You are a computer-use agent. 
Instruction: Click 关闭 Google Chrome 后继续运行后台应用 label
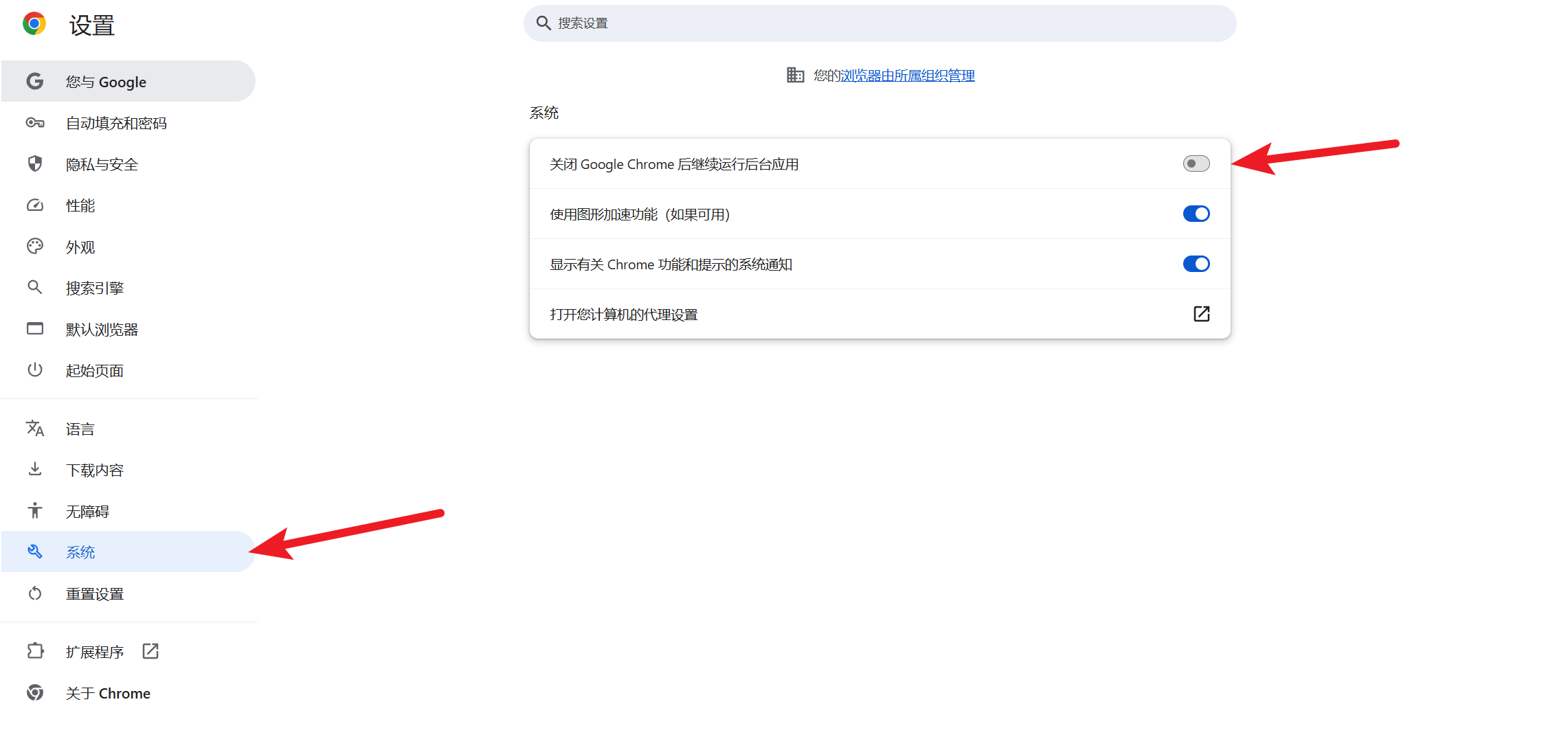point(674,164)
